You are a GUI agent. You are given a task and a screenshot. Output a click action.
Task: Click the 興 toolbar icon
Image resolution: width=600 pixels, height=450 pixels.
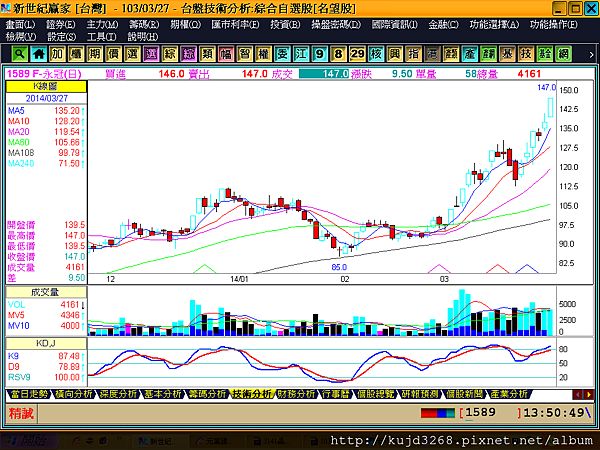[395, 54]
